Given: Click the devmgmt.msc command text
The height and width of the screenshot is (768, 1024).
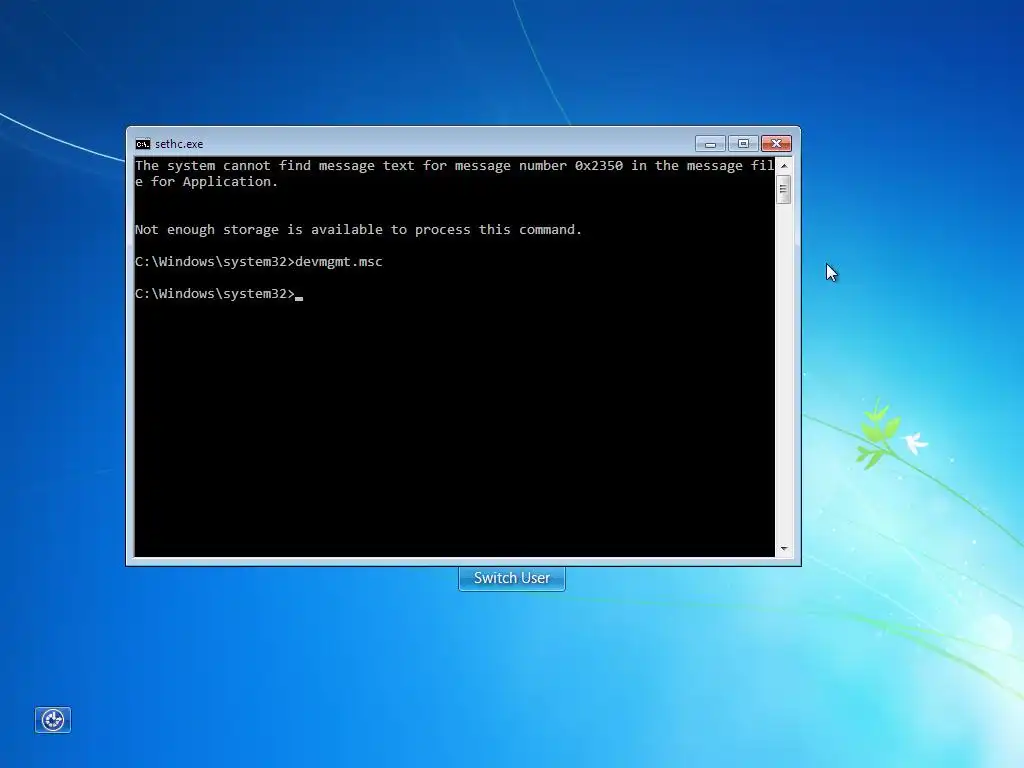Looking at the screenshot, I should coord(338,262).
